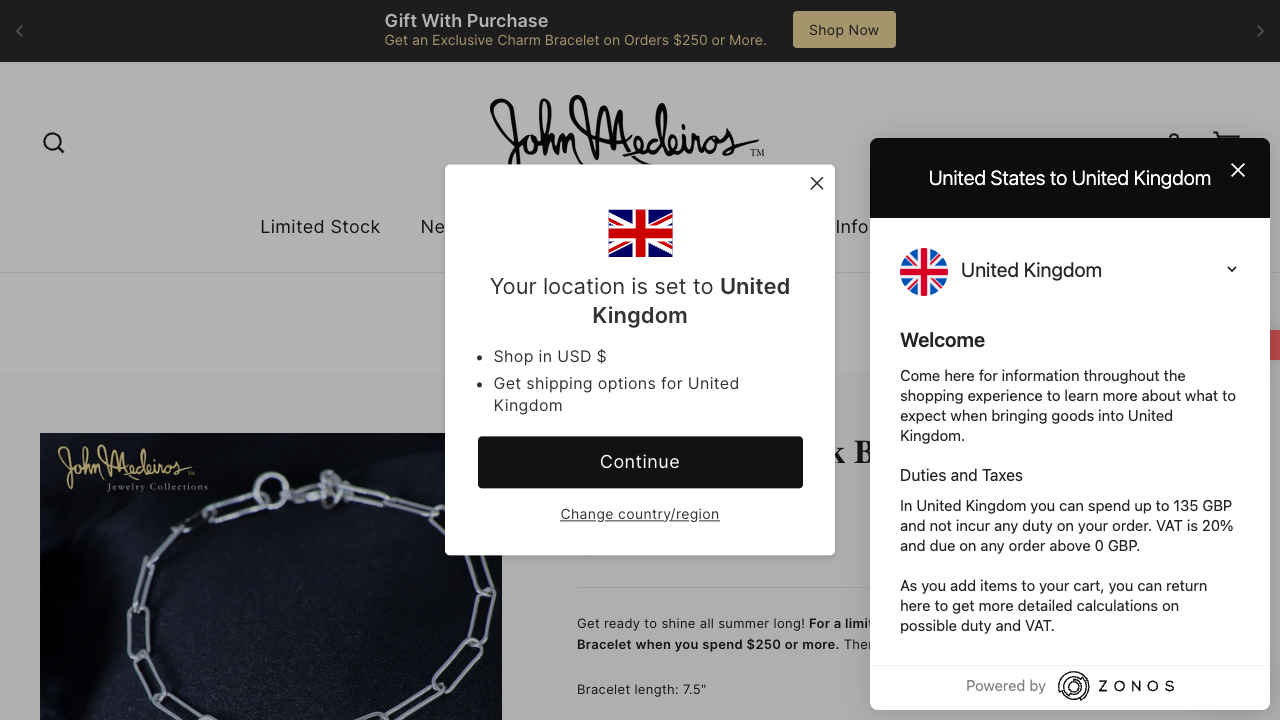Image resolution: width=1280 pixels, height=720 pixels.
Task: Open the shopping cart icon
Action: [1226, 135]
